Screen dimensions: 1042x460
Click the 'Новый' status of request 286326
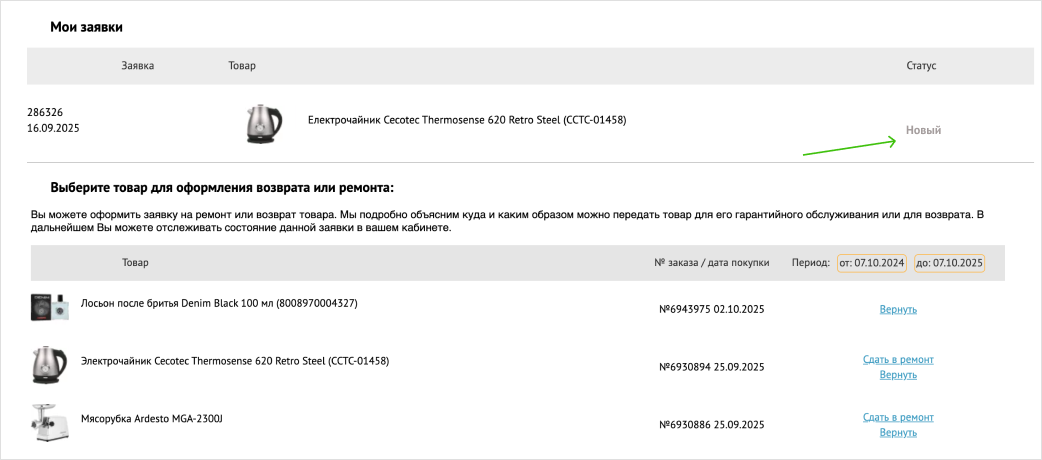[x=923, y=130]
